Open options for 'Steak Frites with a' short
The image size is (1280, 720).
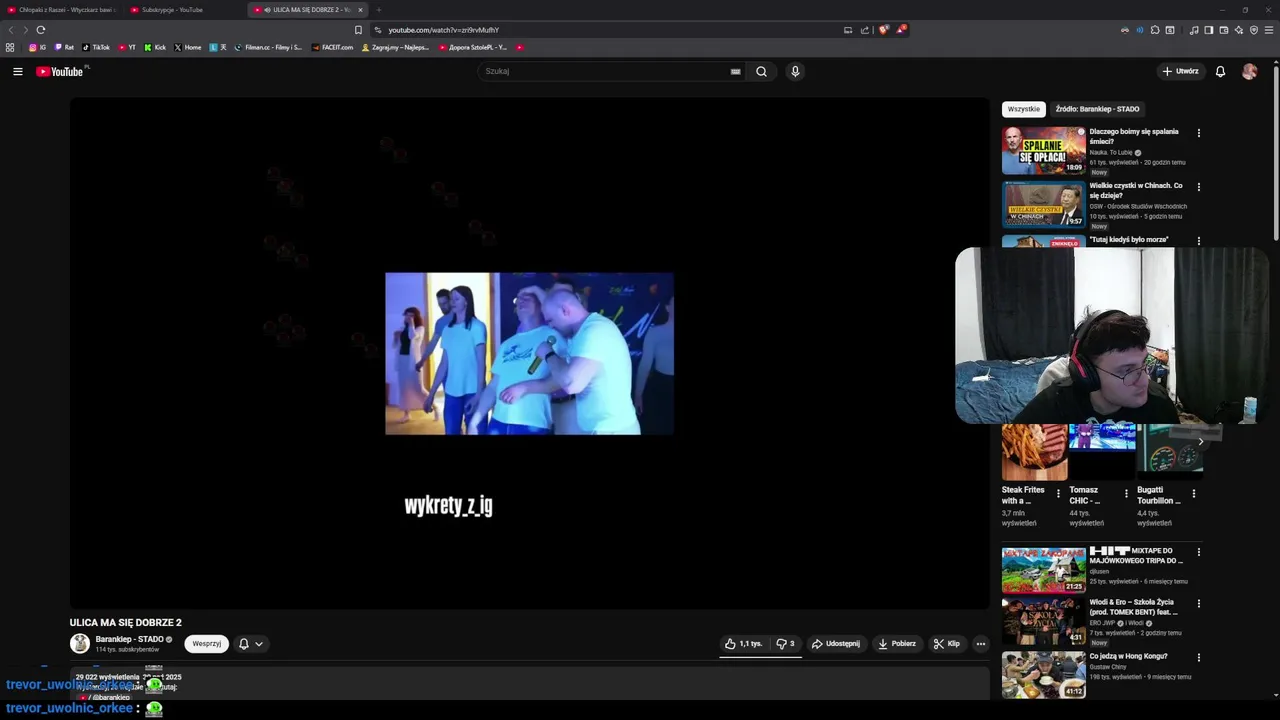[1058, 493]
